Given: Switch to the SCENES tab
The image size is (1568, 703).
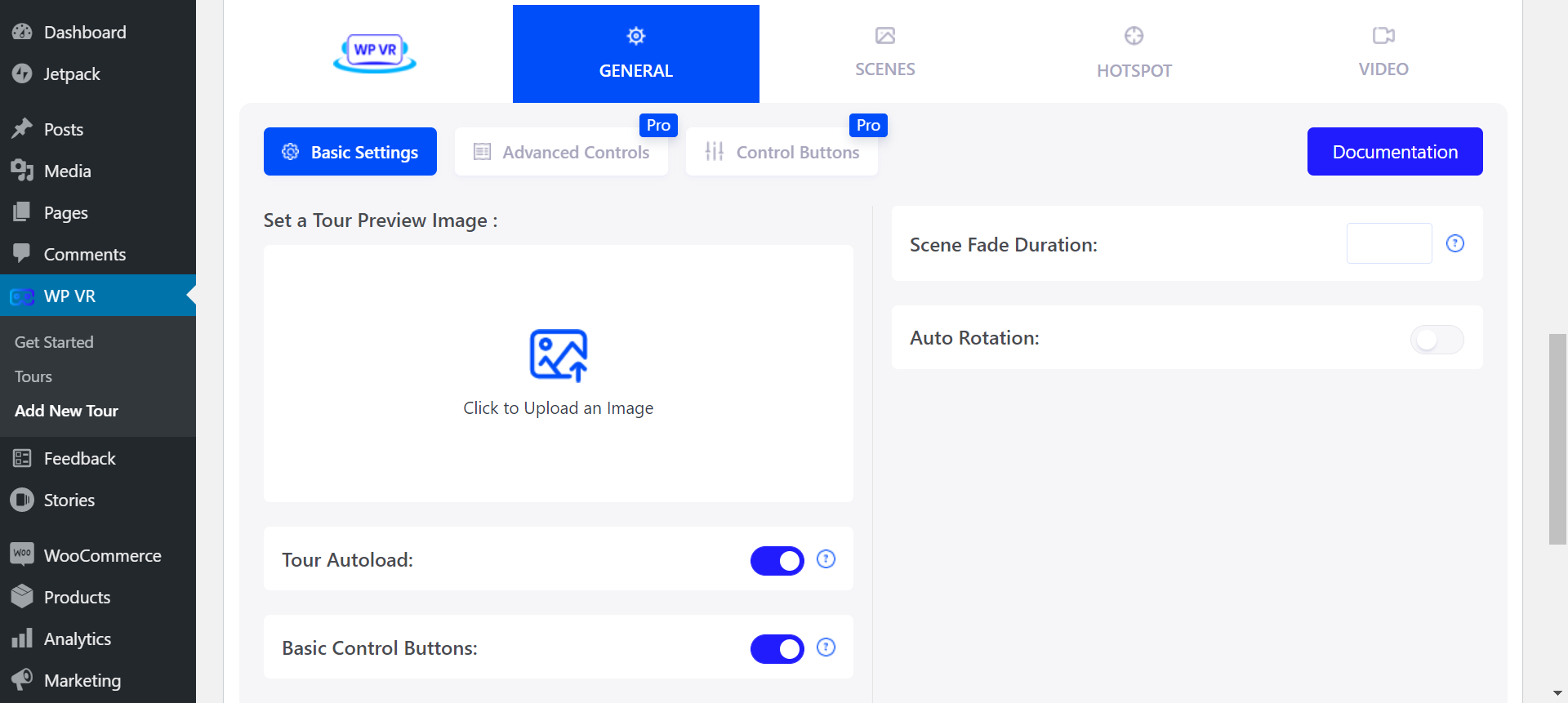Looking at the screenshot, I should point(884,53).
